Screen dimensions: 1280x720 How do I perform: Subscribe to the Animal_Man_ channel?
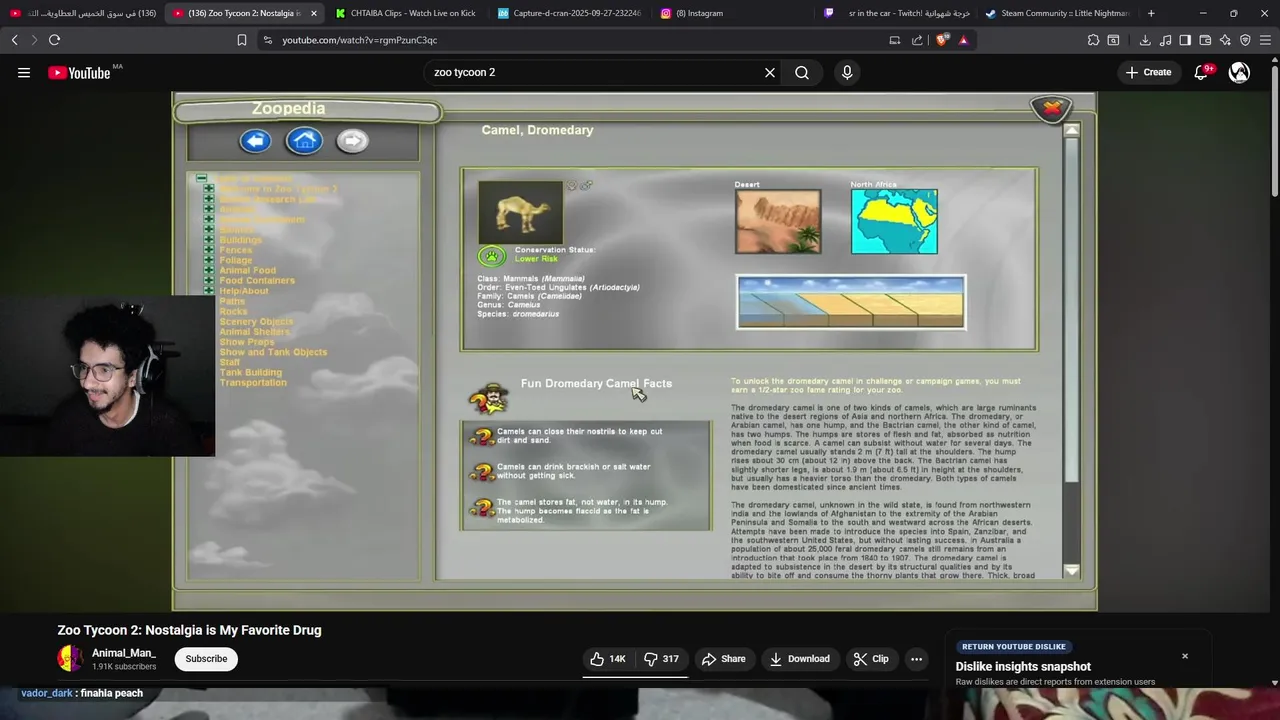206,659
